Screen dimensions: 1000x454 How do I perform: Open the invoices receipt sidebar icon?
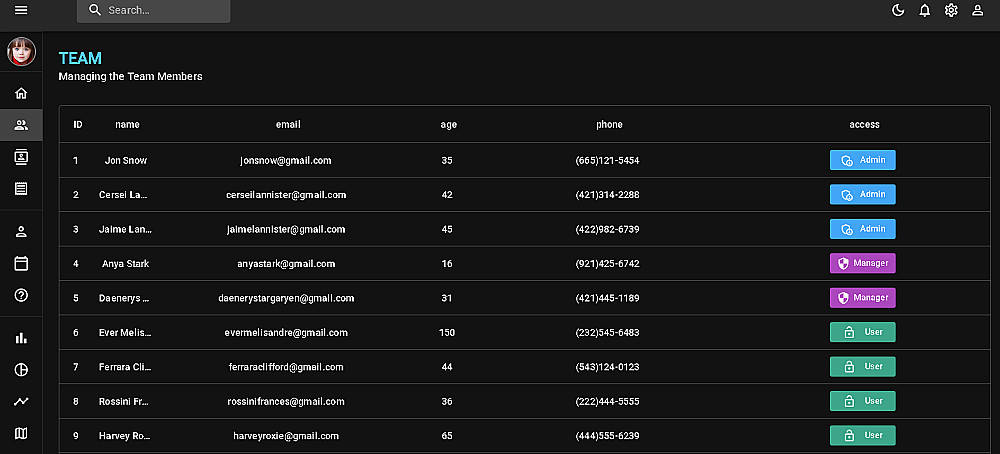pos(21,189)
